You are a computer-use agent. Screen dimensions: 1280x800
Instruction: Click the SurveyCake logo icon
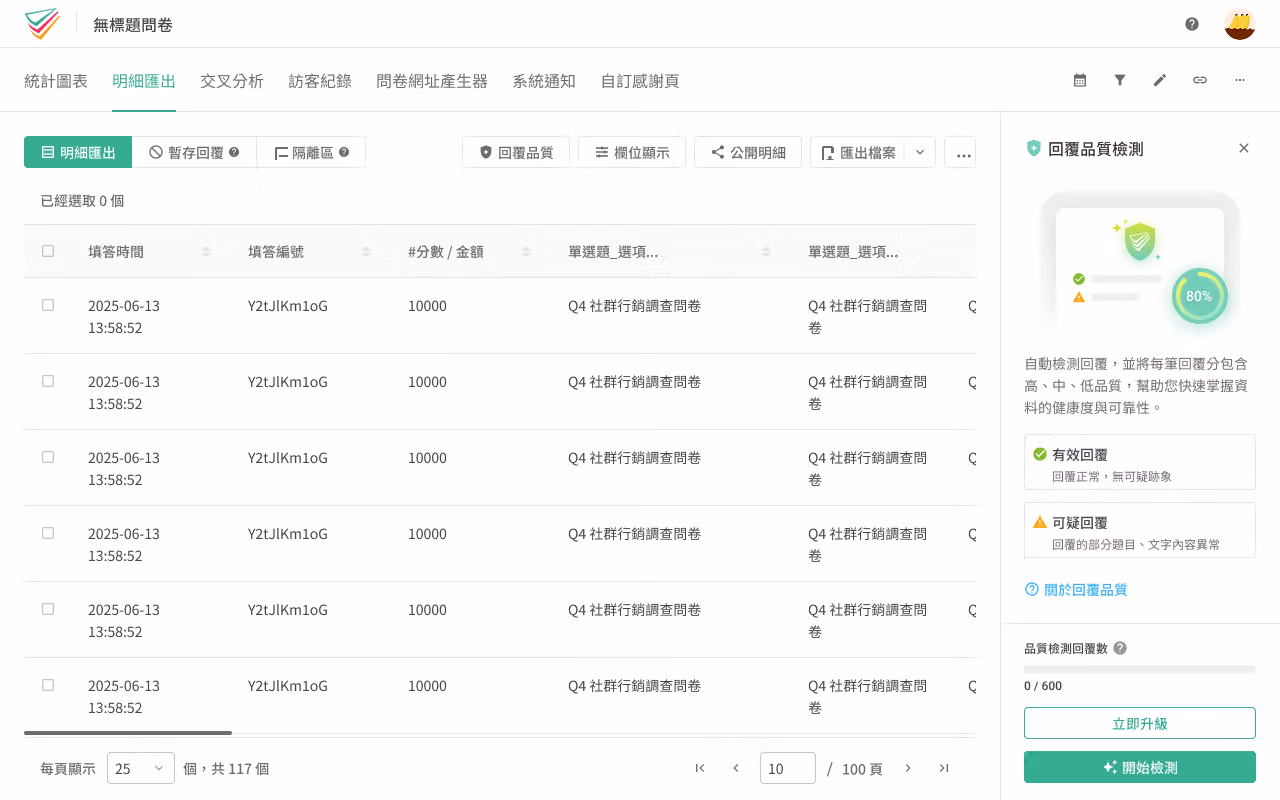tap(42, 24)
